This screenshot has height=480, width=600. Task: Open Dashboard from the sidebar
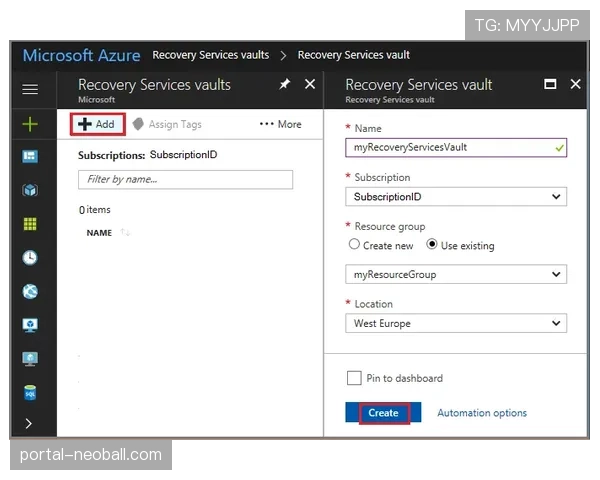click(x=30, y=157)
